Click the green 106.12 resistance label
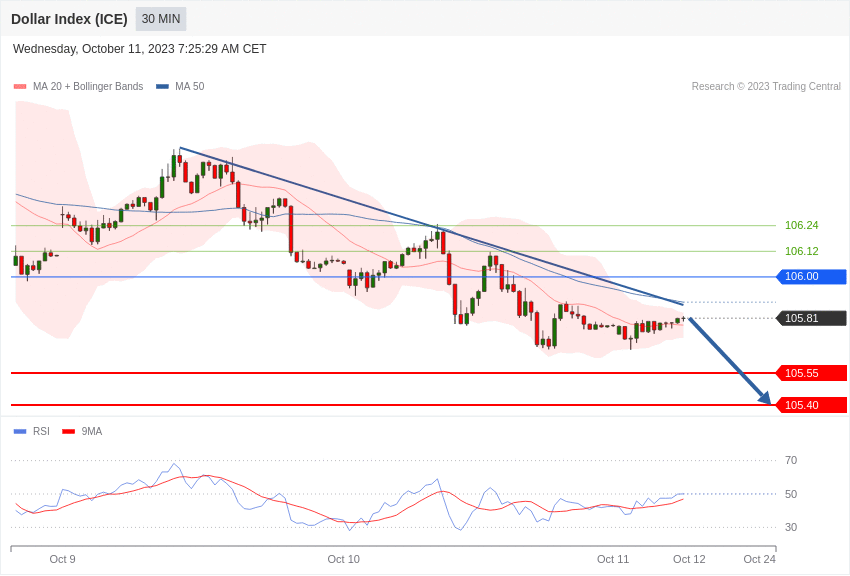 [801, 252]
